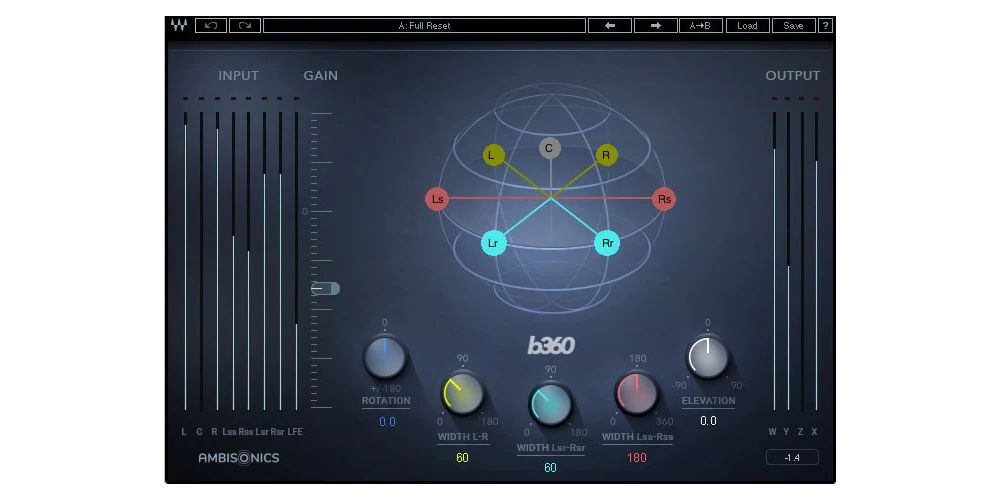The image size is (1000, 500).
Task: Edit the Rotation value 0.0
Action: [x=387, y=422]
